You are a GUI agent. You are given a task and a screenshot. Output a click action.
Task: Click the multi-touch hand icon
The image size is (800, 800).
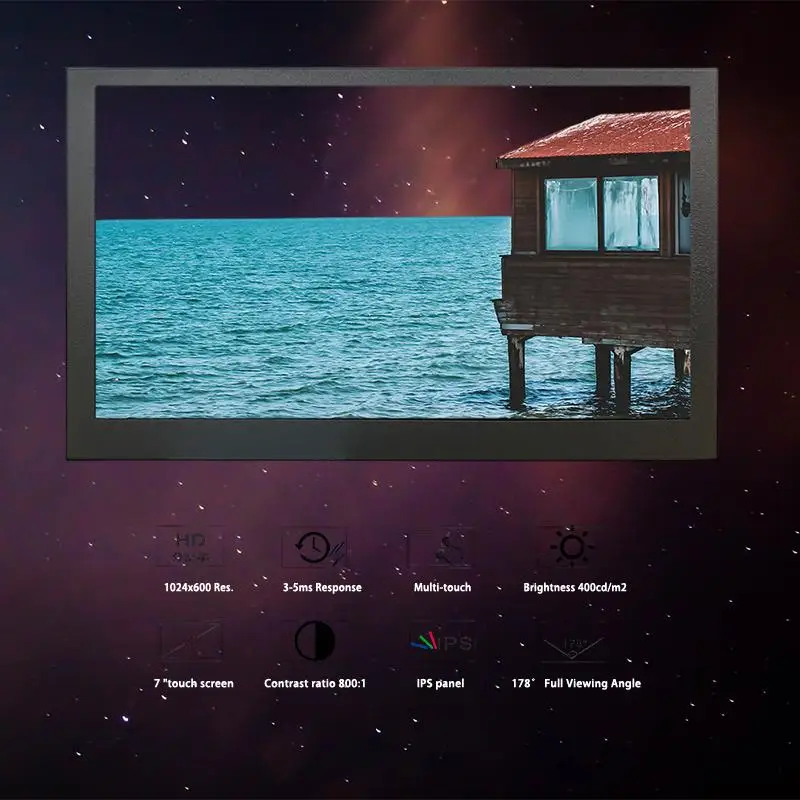tap(442, 547)
